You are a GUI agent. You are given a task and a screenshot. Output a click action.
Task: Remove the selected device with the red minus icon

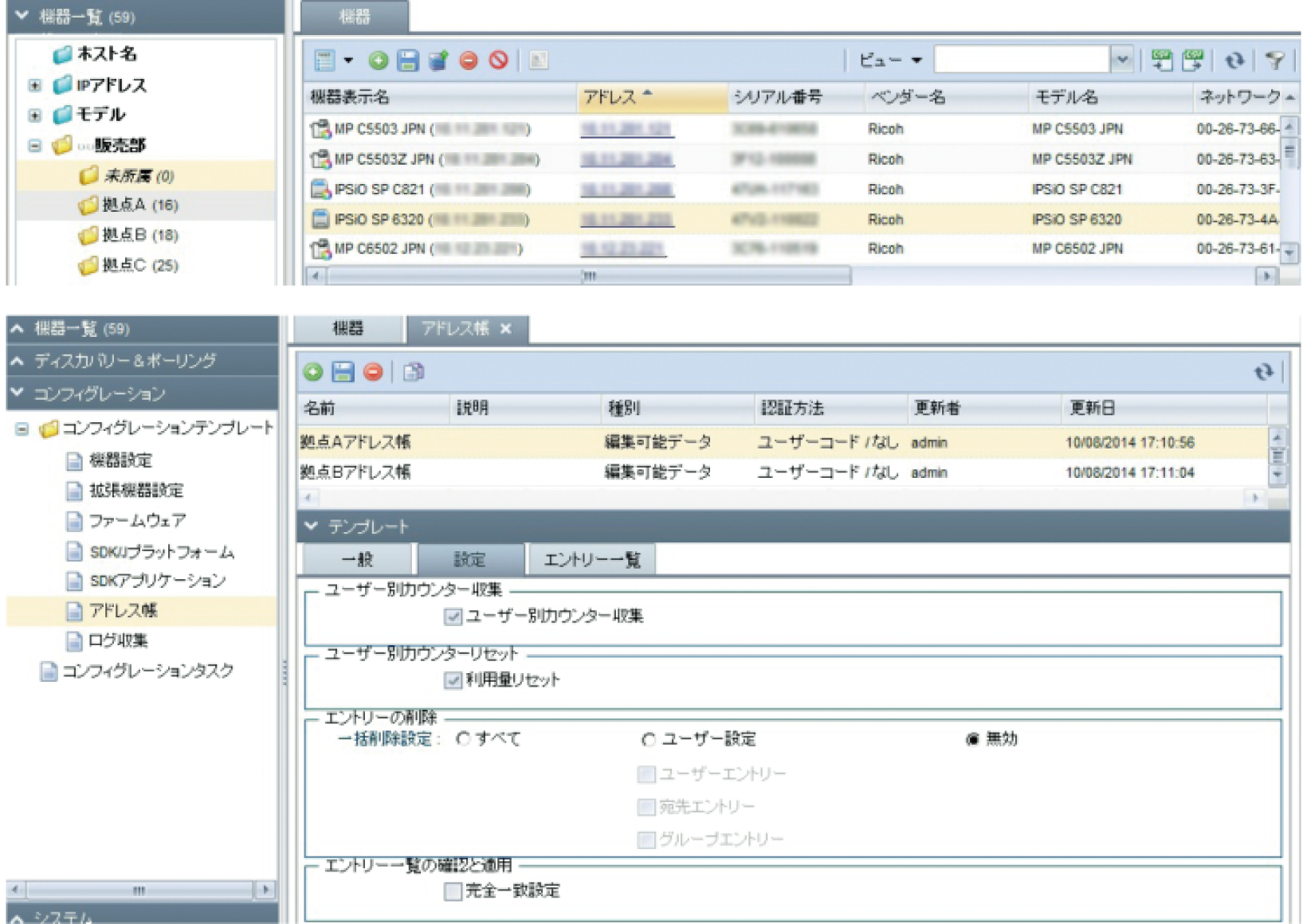click(x=469, y=58)
